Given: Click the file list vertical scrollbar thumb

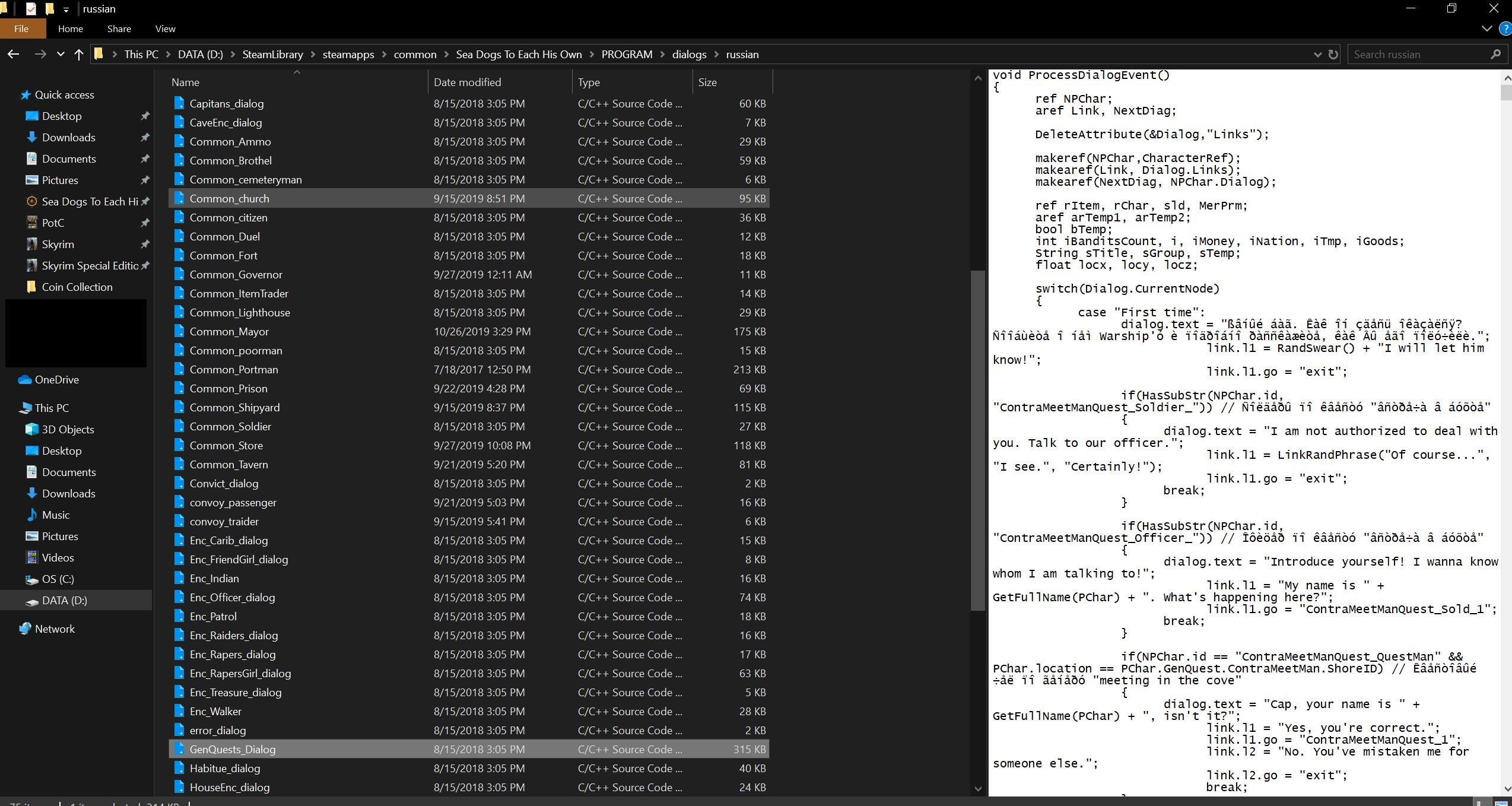Looking at the screenshot, I should pos(978,440).
